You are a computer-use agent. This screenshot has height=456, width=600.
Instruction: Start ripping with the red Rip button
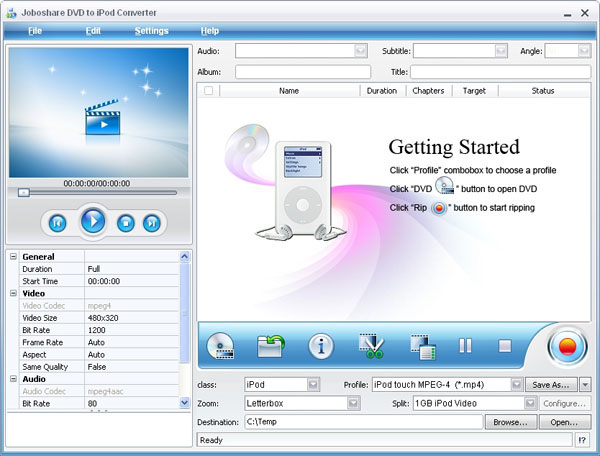click(567, 347)
